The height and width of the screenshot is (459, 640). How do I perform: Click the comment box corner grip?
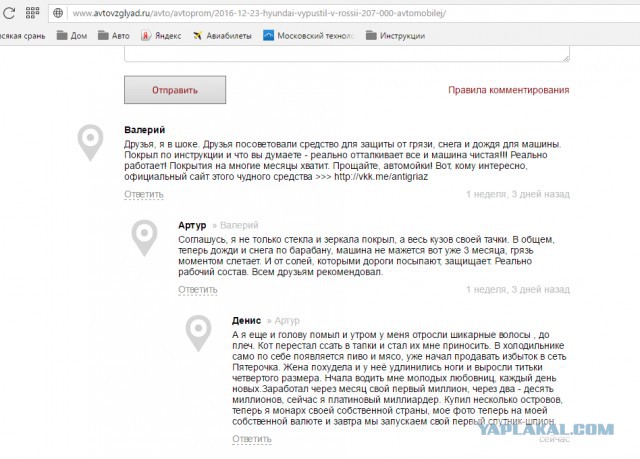566,59
